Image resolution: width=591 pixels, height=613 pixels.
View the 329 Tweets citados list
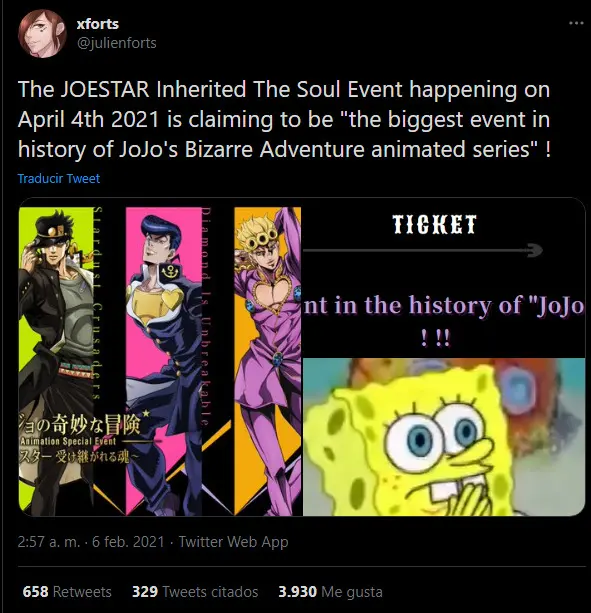pyautogui.click(x=195, y=591)
